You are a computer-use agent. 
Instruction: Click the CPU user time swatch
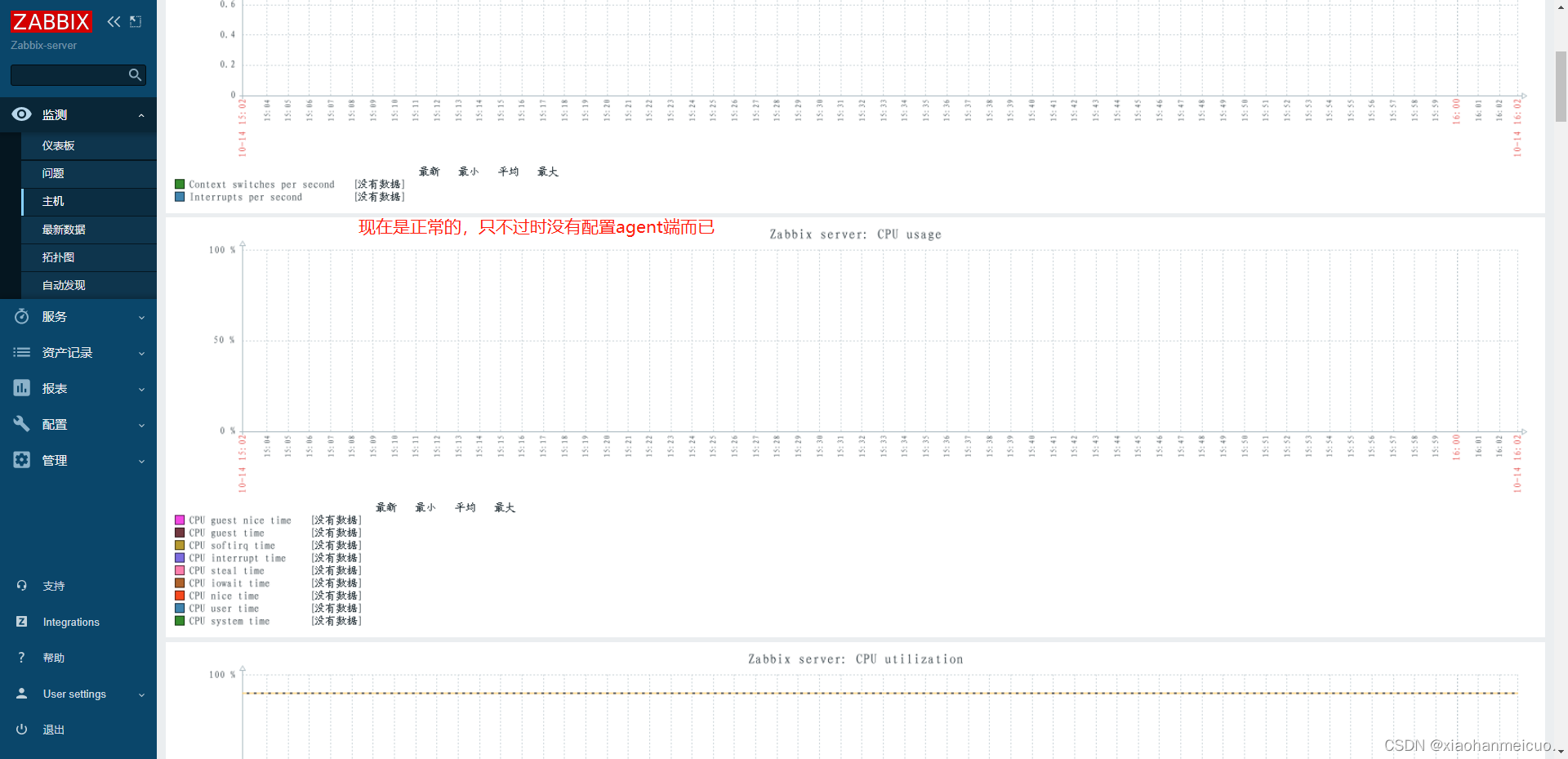[x=180, y=608]
